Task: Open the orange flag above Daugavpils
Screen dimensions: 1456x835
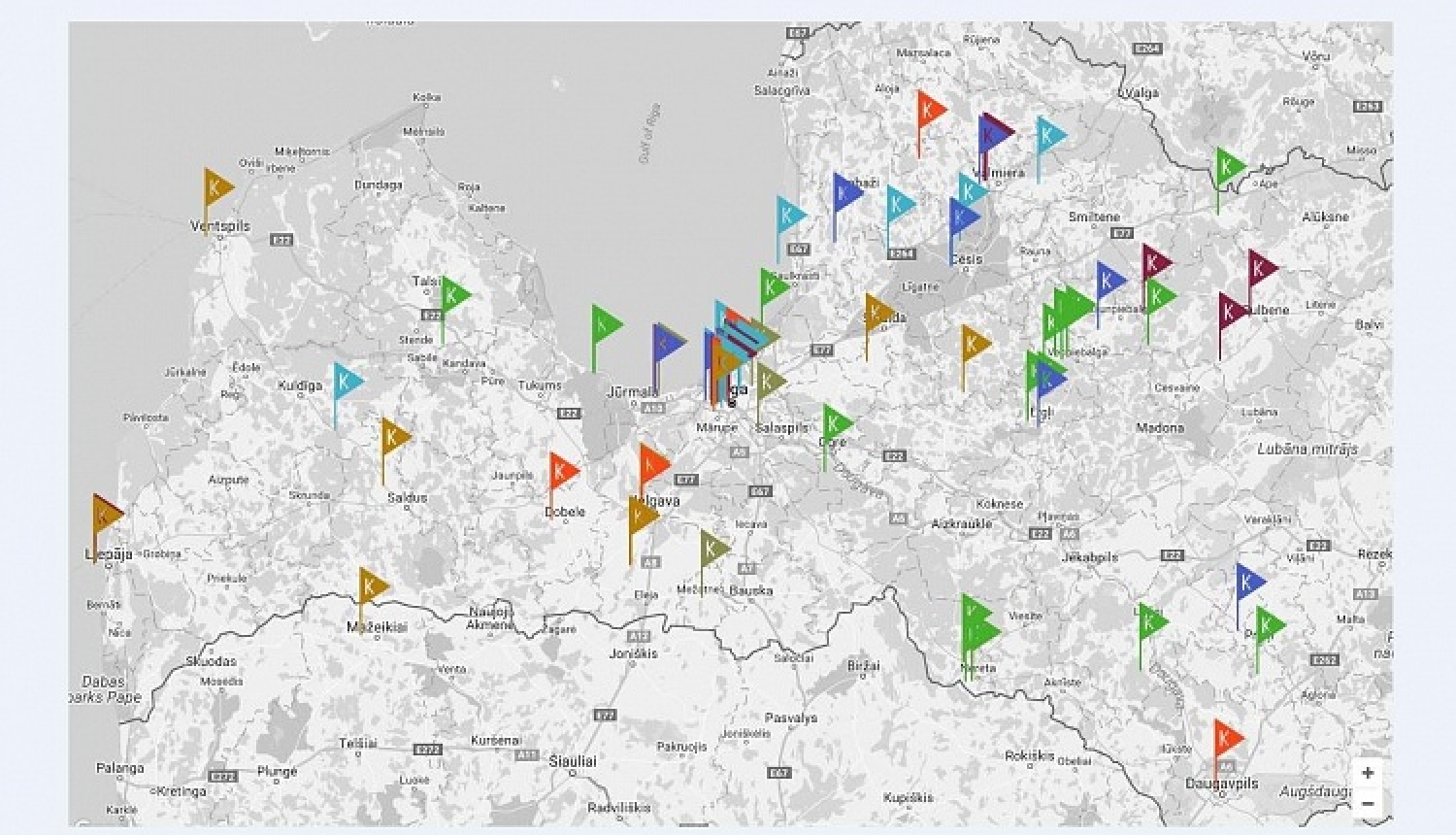Action: 1227,739
